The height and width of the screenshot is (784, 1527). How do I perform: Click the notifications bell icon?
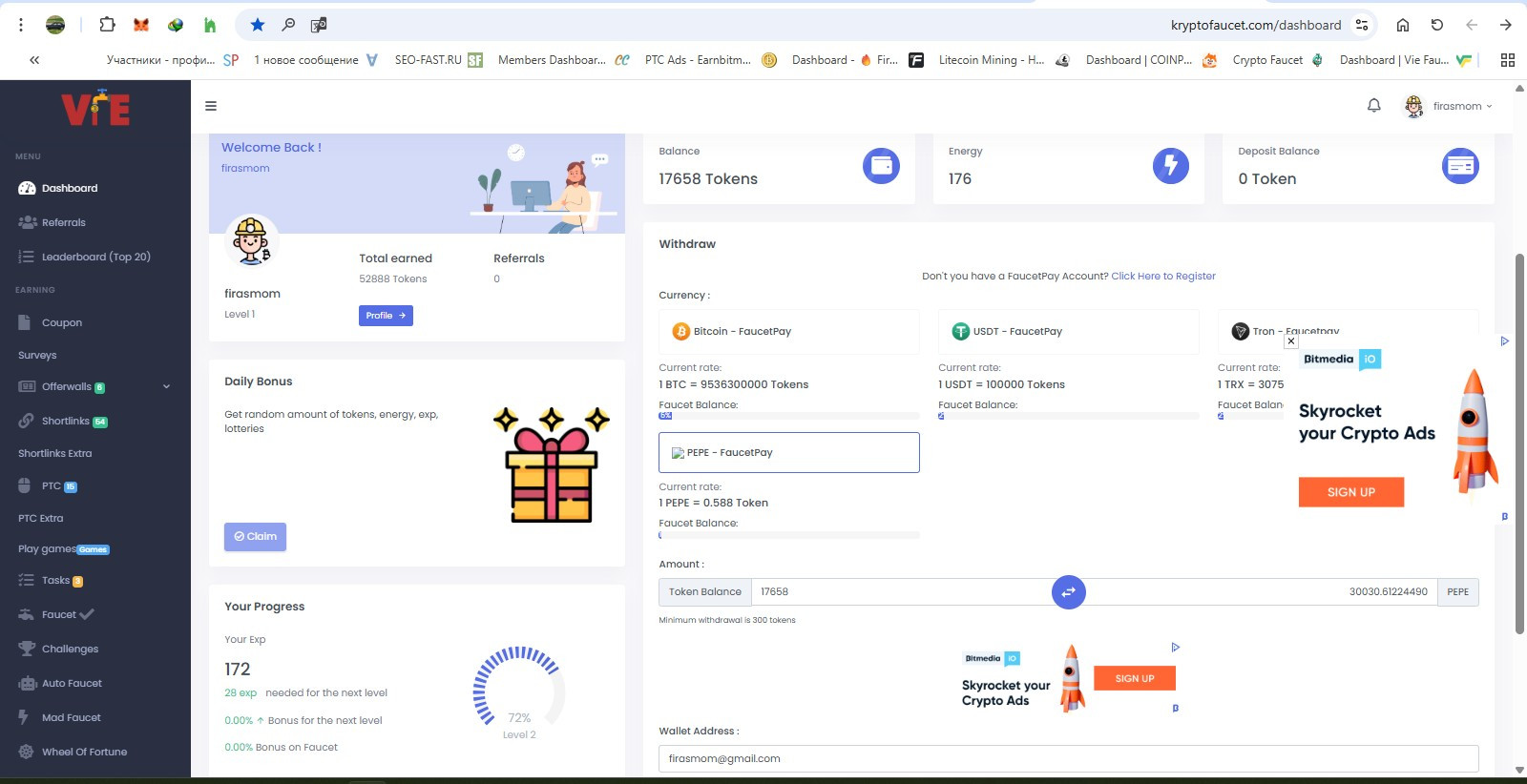click(x=1374, y=106)
